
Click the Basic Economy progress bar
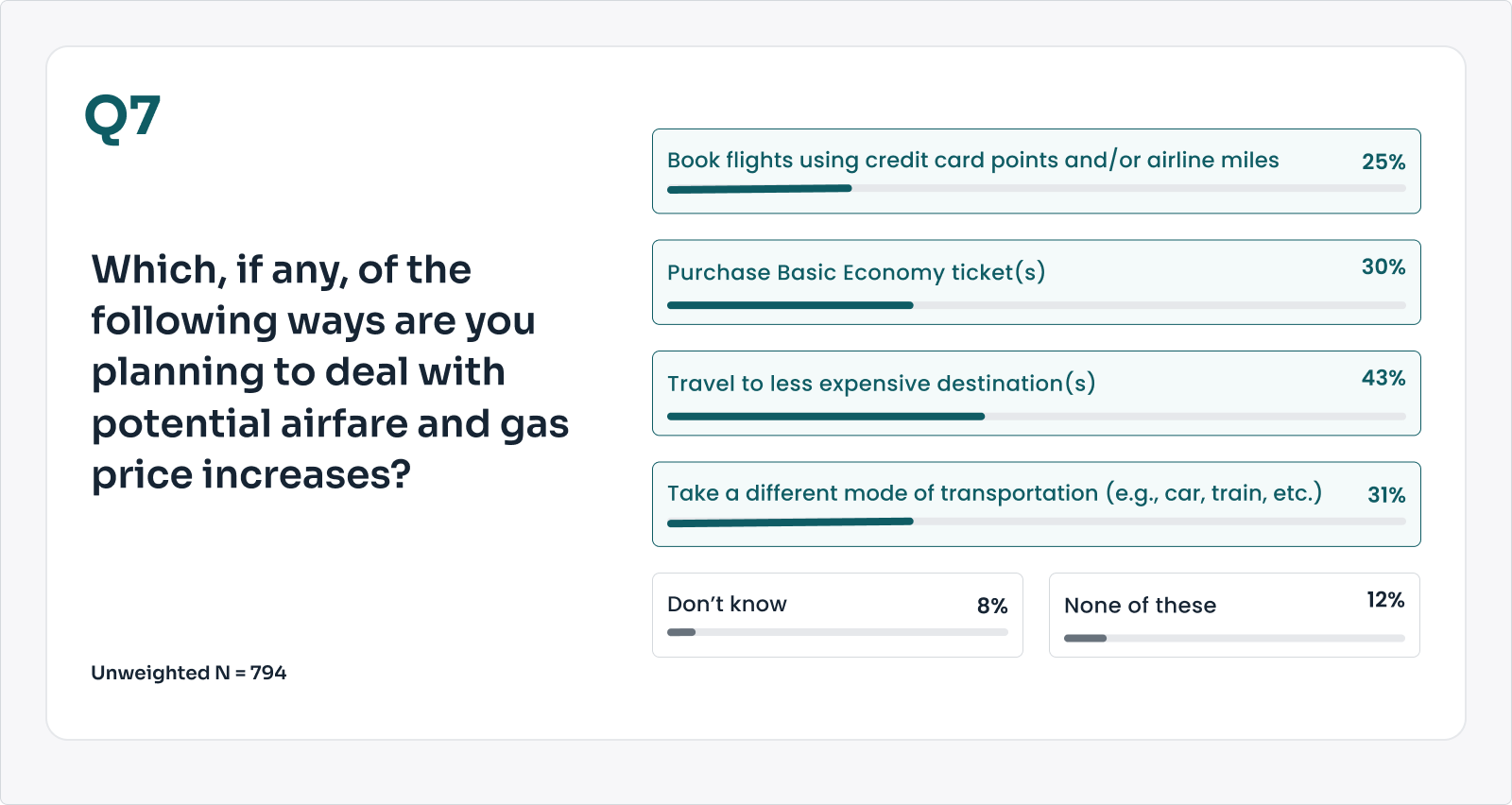[1036, 305]
